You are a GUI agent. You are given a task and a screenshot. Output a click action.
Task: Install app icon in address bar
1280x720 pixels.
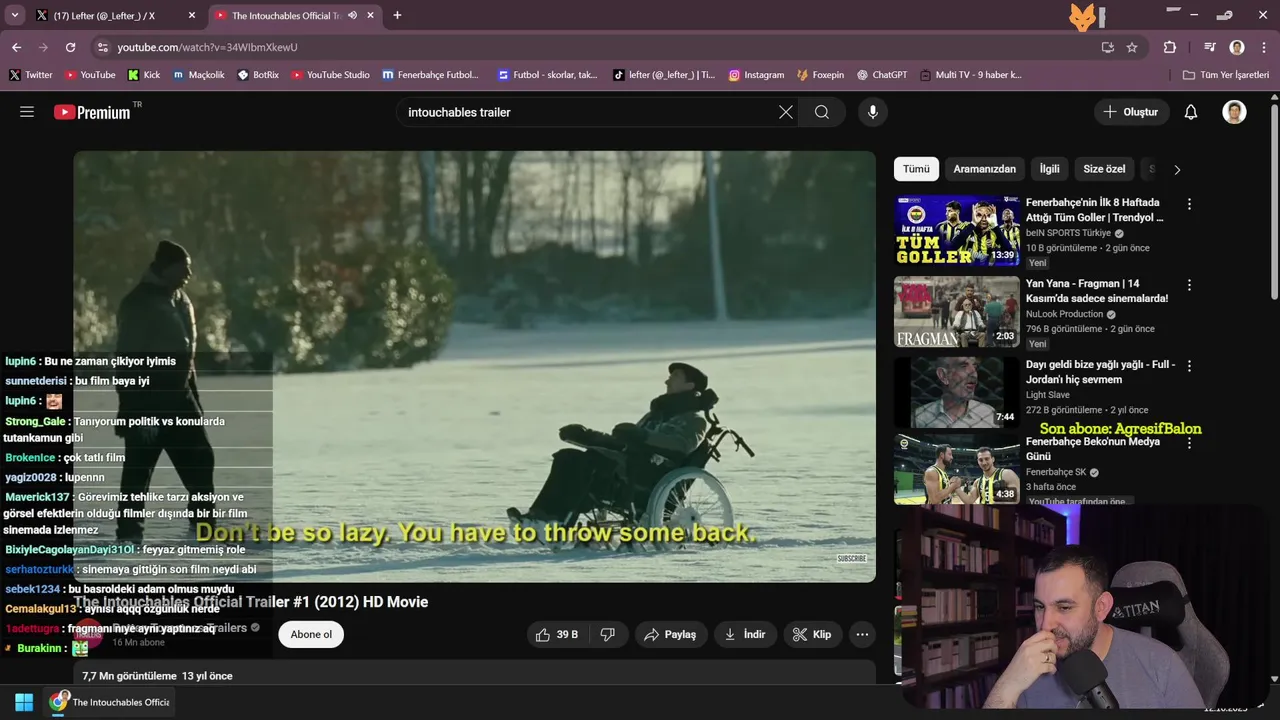click(1107, 47)
